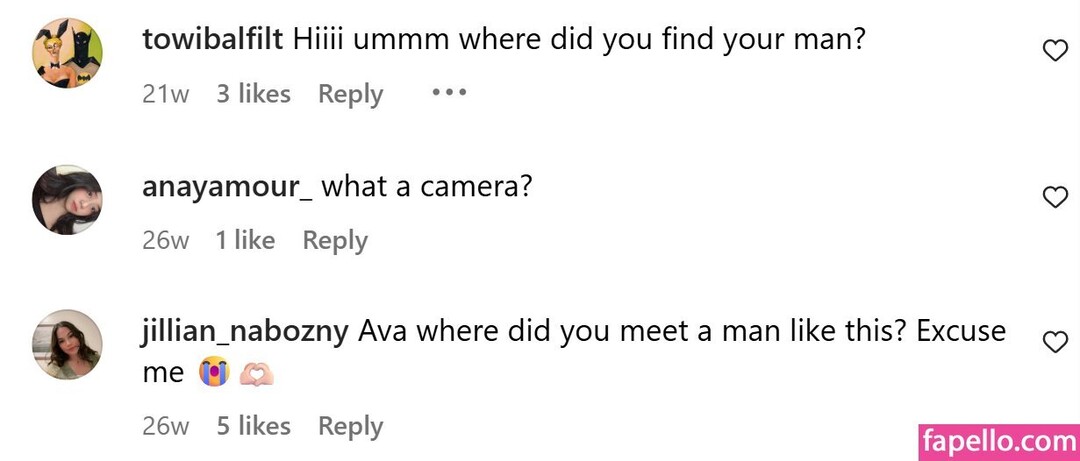Reply to the "what a camera?" comment
1080x461 pixels.
click(x=335, y=240)
